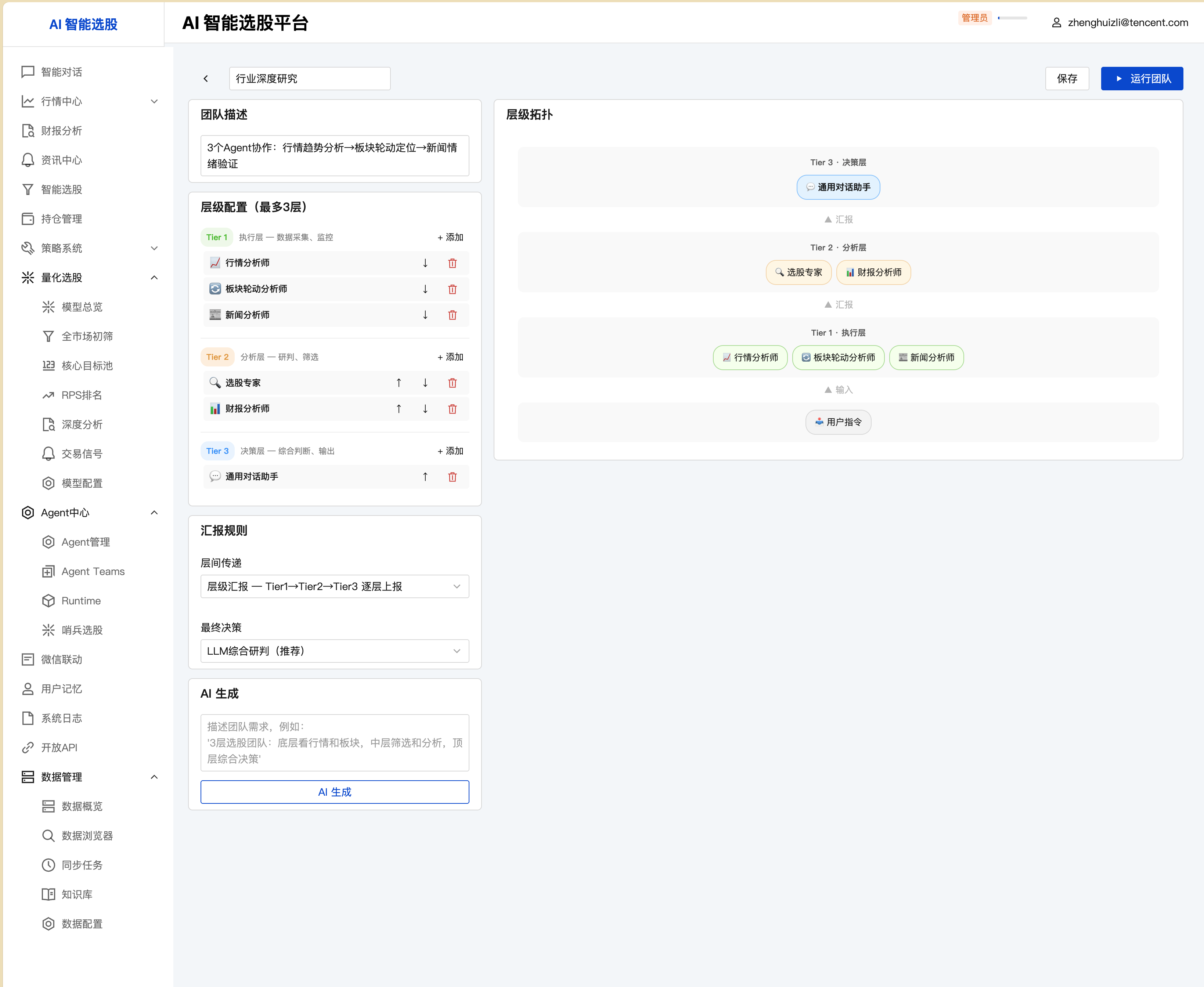Screen dimensions: 1204x987
Task: Go back using the left chevron icon
Action: pyautogui.click(x=206, y=79)
